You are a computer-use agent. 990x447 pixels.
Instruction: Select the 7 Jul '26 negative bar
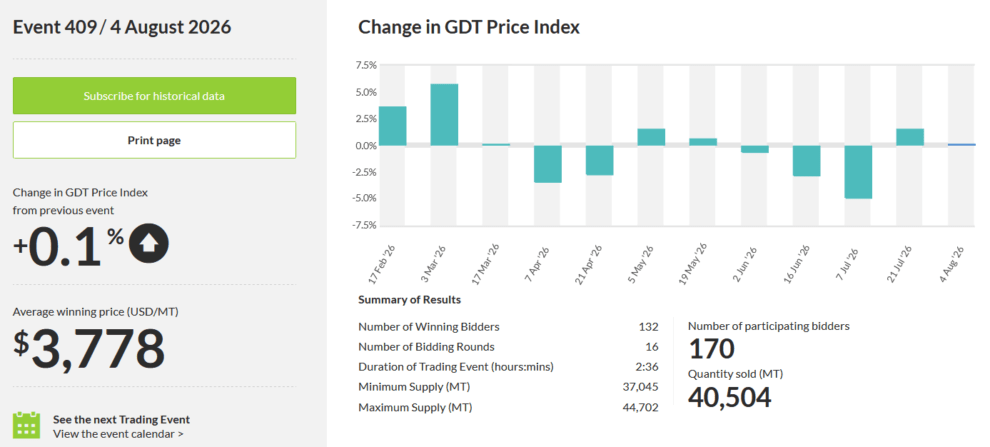(859, 172)
